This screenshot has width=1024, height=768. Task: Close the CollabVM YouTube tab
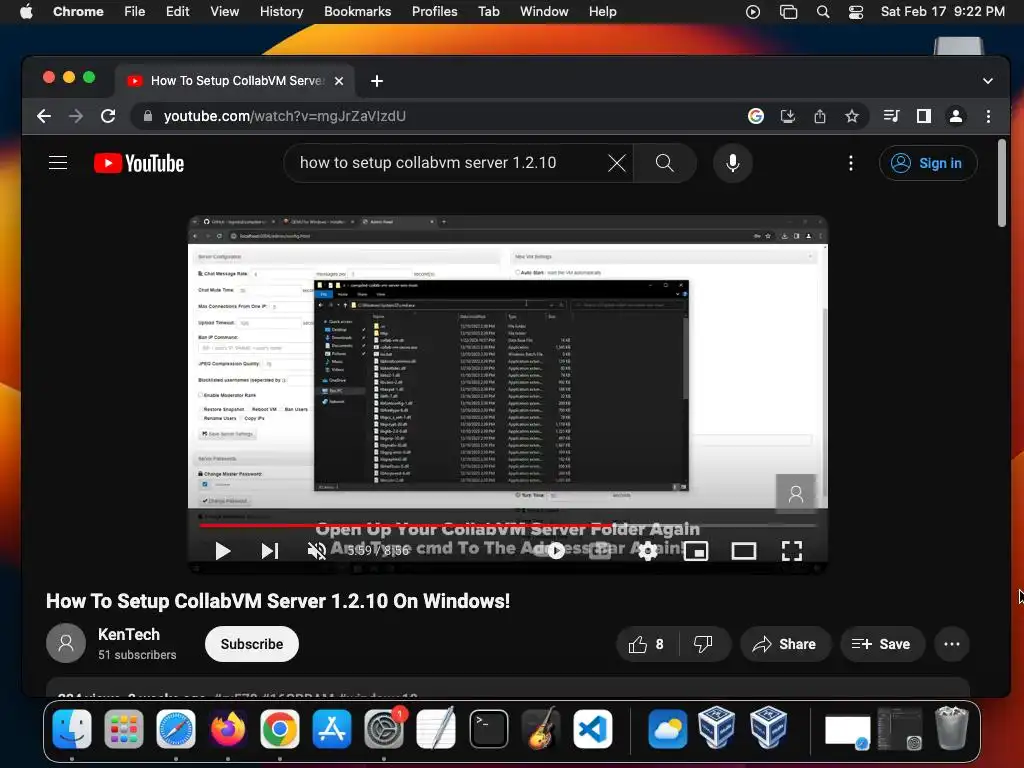(339, 81)
